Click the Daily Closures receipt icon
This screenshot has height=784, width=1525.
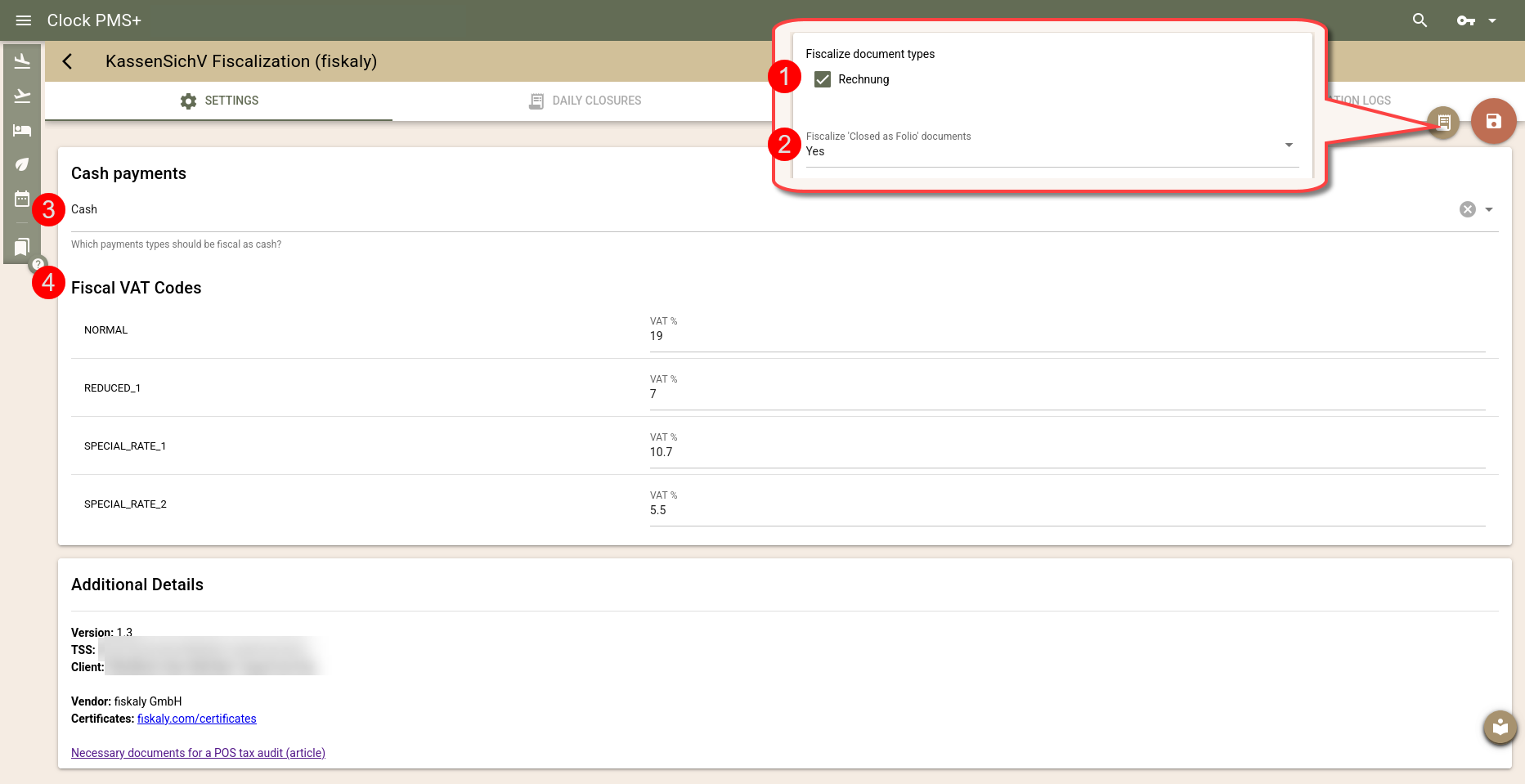536,101
